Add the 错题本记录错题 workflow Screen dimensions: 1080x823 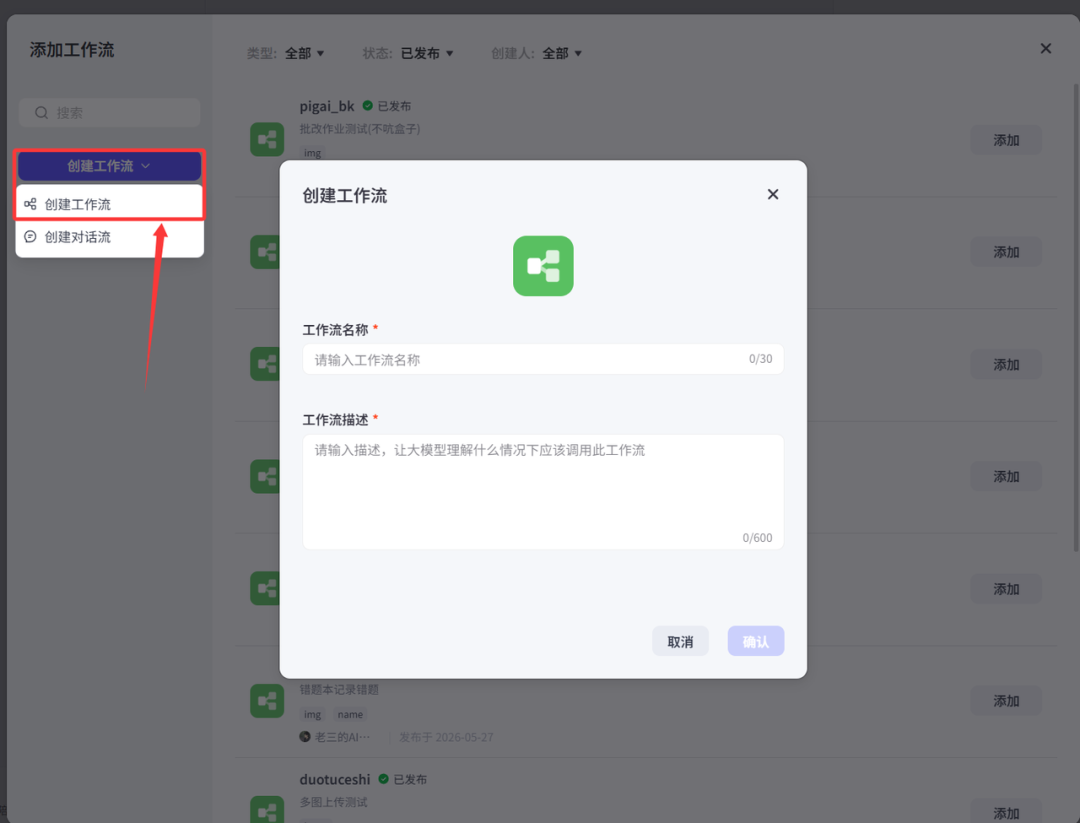click(1006, 701)
